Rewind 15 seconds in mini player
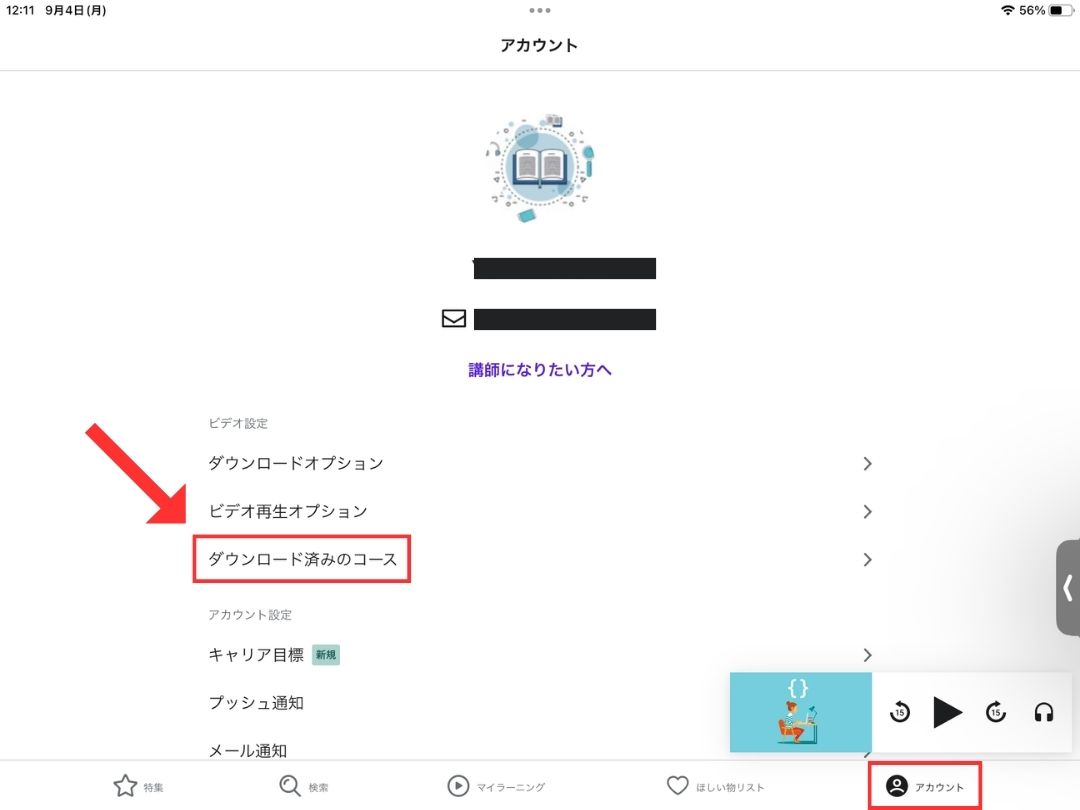1080x810 pixels. (x=900, y=712)
